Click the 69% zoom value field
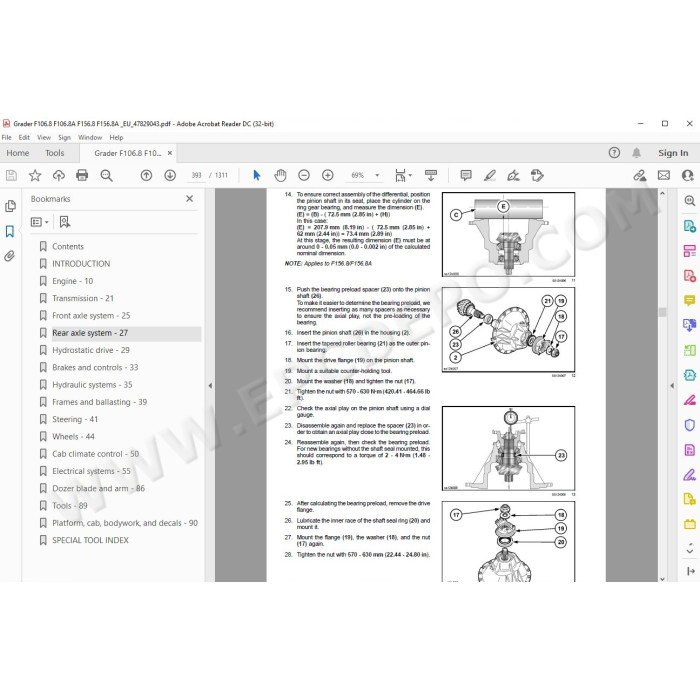The image size is (700, 700). click(358, 175)
